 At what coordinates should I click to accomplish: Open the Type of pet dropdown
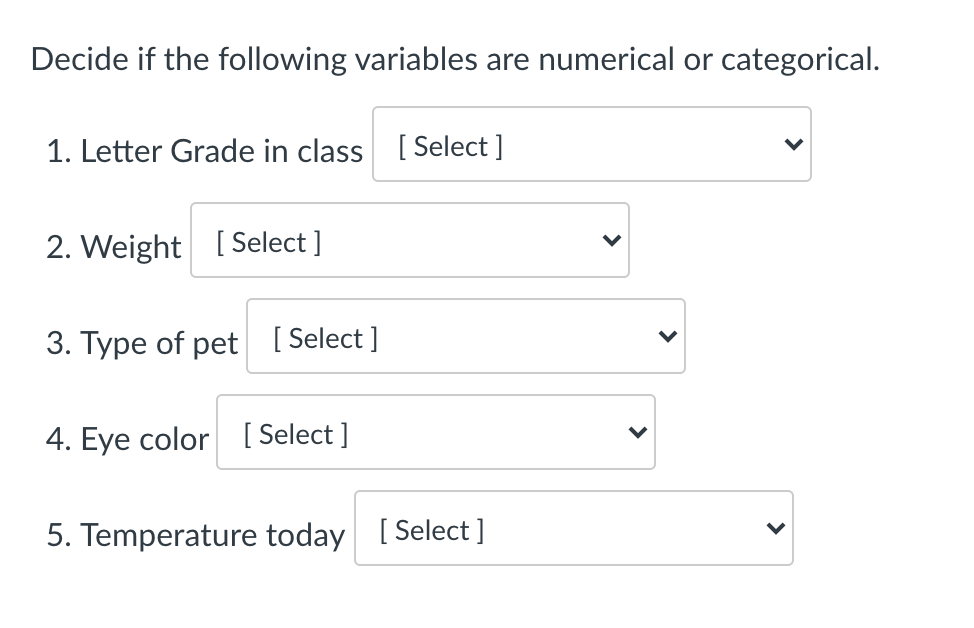(465, 337)
